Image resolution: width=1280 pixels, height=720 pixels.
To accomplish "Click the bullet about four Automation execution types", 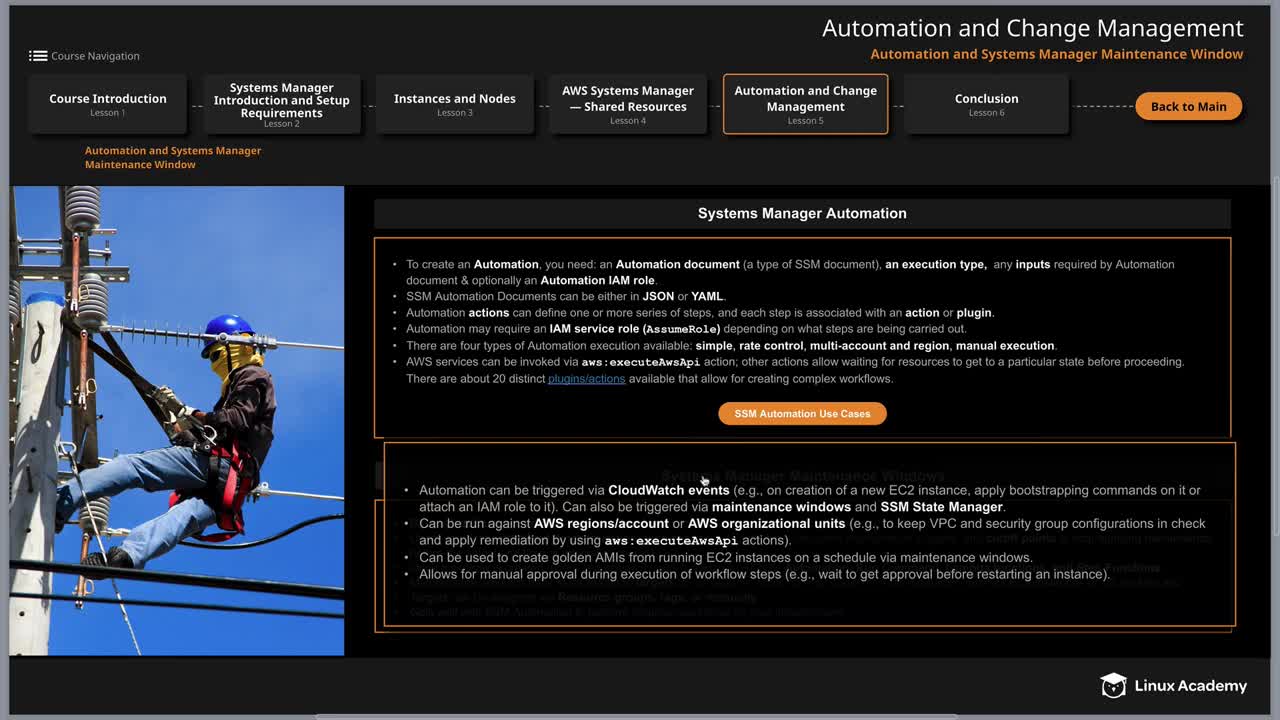I will (731, 345).
